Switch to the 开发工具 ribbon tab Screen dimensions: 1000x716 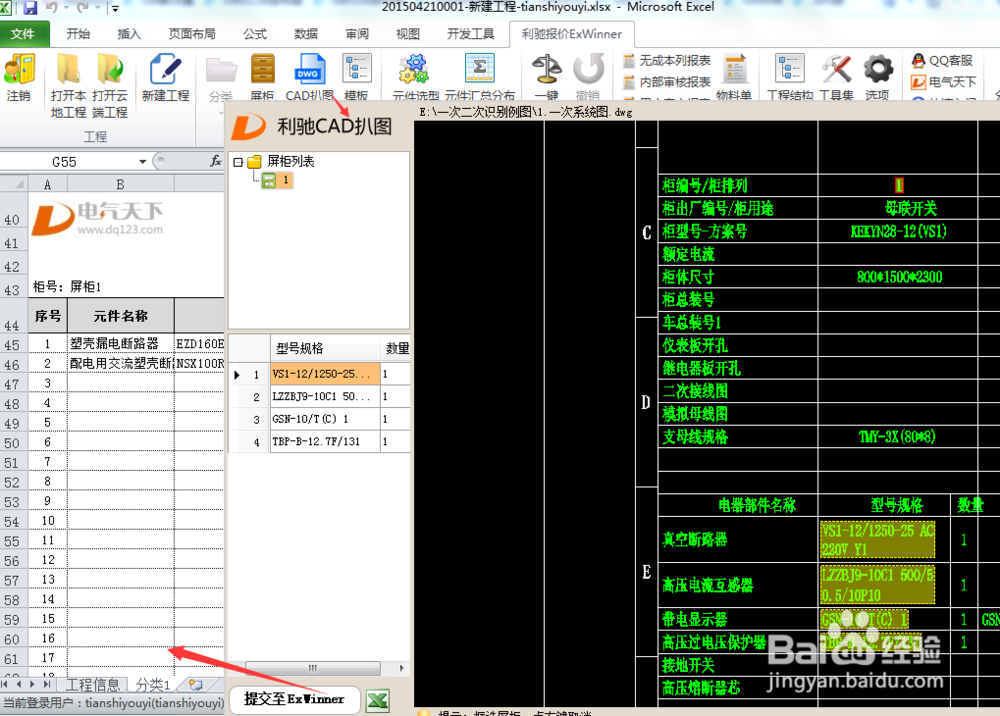pos(471,34)
